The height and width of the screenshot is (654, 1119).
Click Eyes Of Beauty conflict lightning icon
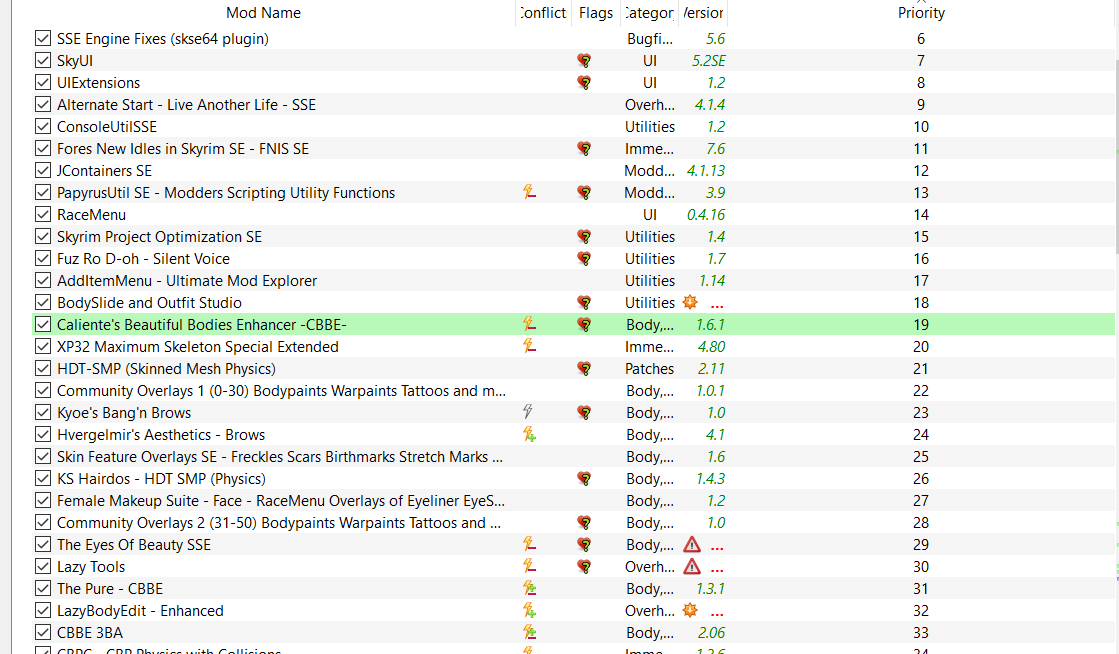click(x=529, y=544)
